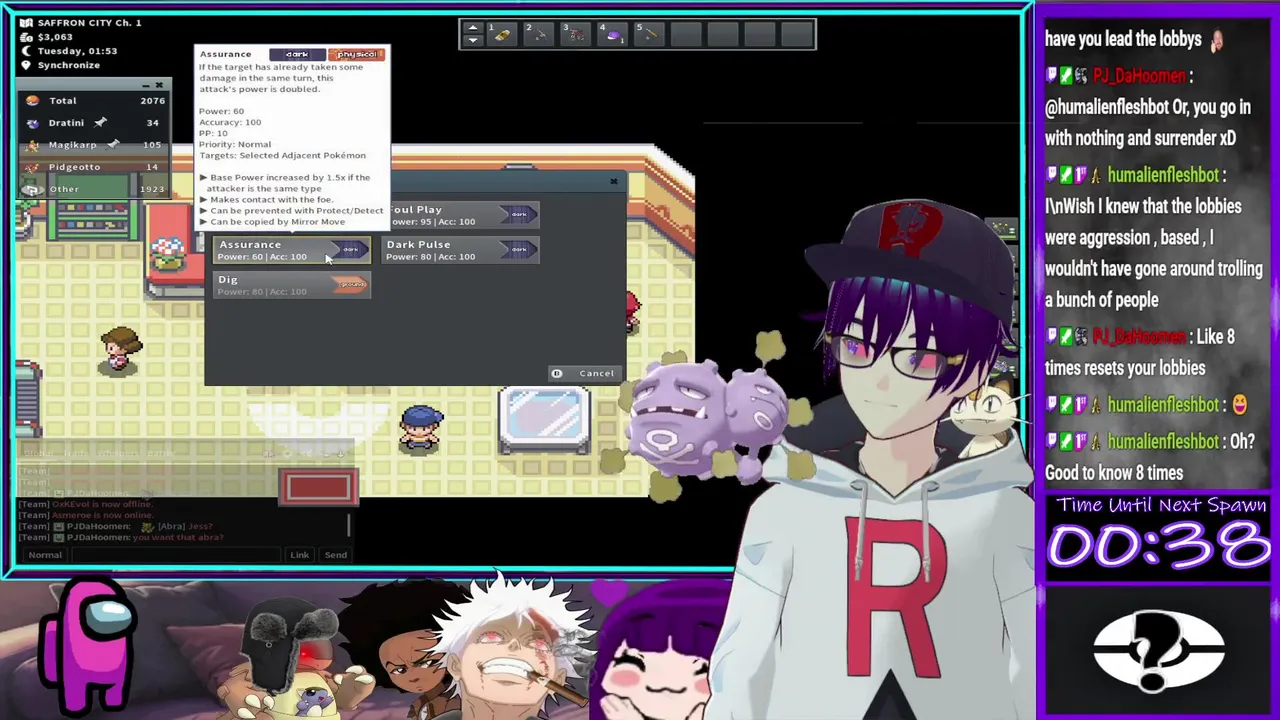Viewport: 1280px width, 720px height.
Task: Click the money coins icon beside $3,063
Action: point(26,37)
